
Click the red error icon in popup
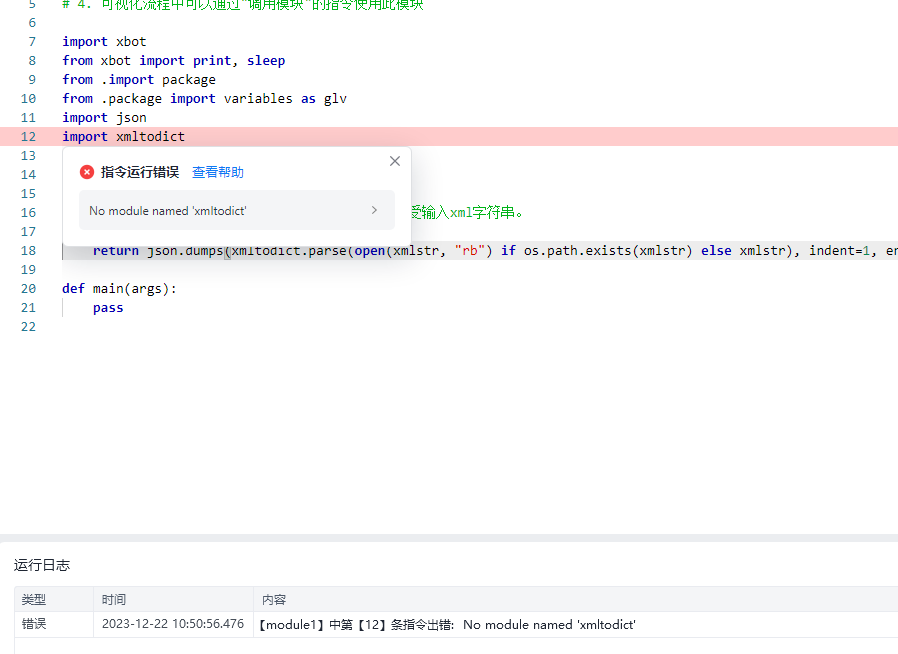tap(87, 172)
